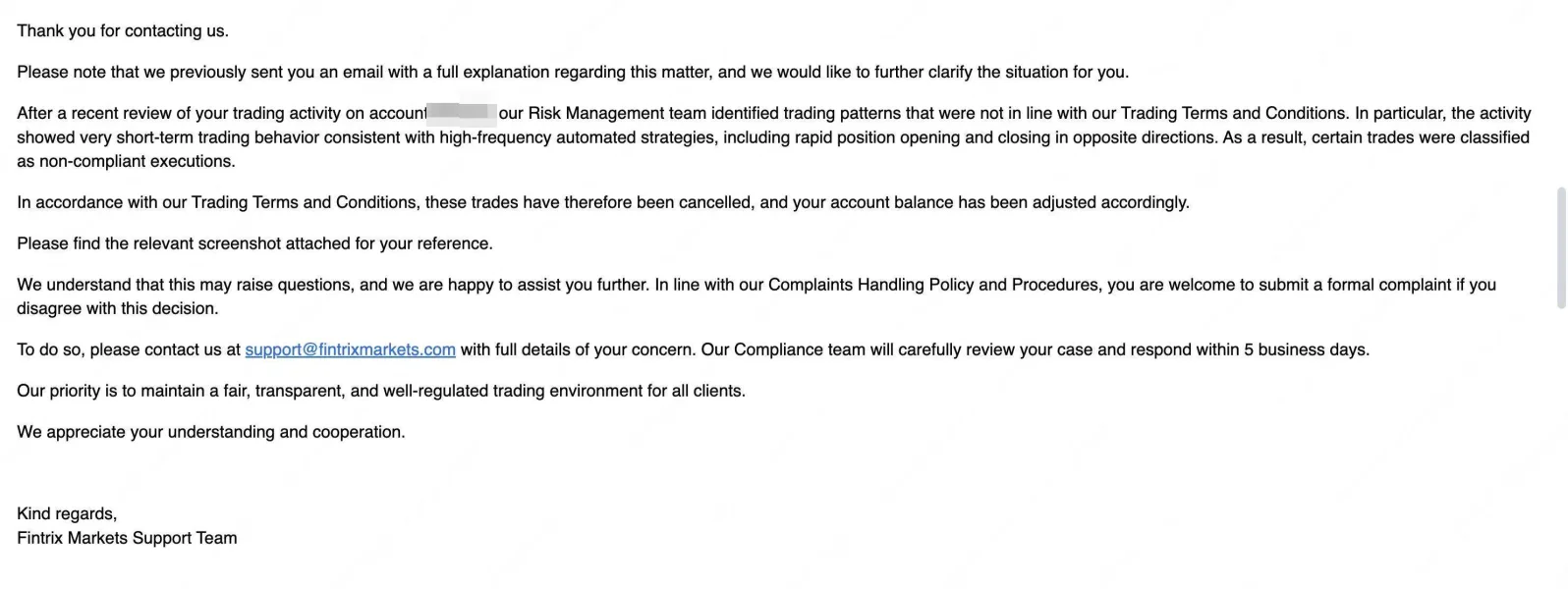Click "We appreciate your understanding" line
This screenshot has height=589, width=1568.
click(x=210, y=432)
